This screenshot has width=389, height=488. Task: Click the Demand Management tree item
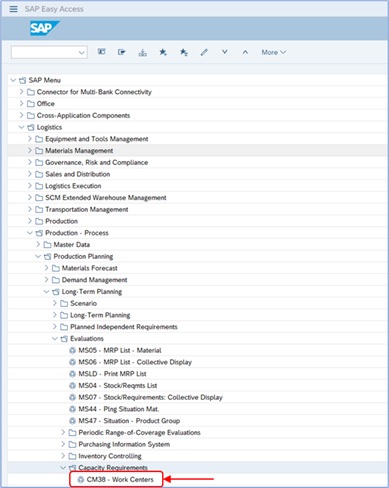(94, 280)
